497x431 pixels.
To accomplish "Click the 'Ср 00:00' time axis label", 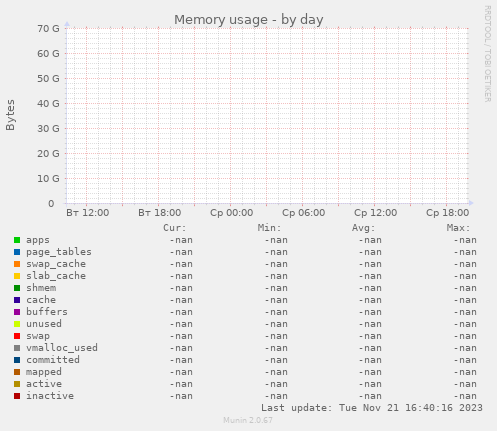I will 231,213.
